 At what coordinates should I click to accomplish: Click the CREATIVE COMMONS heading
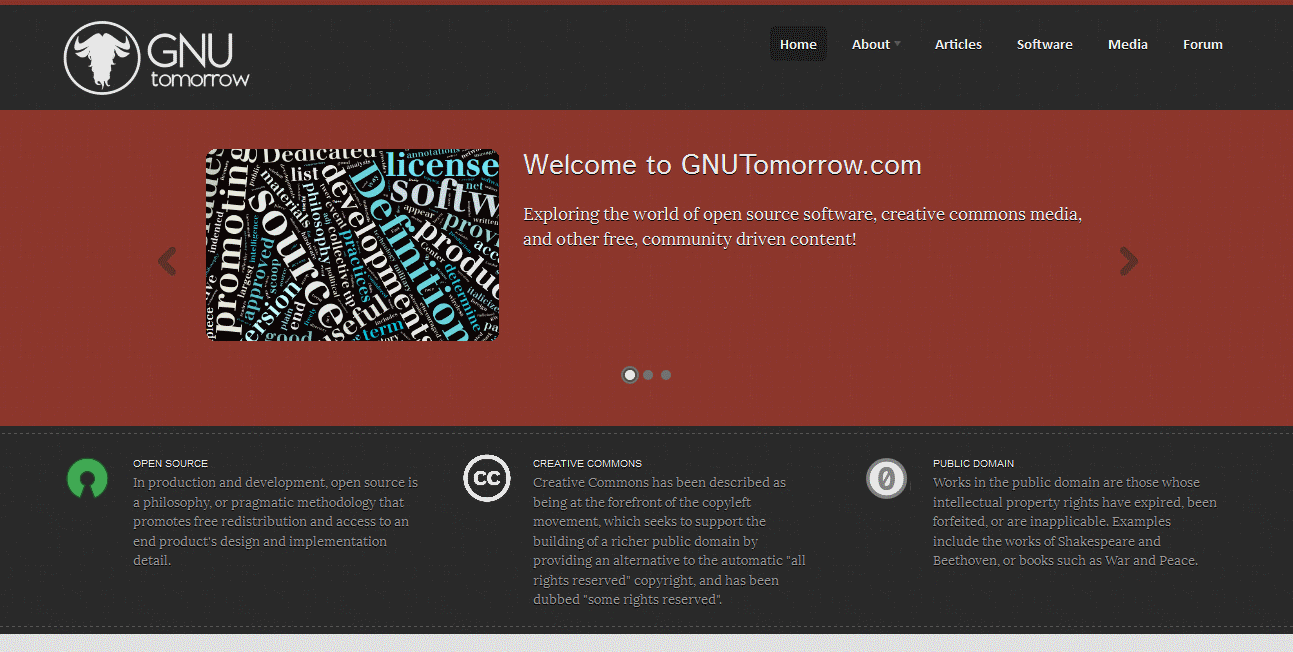point(587,464)
